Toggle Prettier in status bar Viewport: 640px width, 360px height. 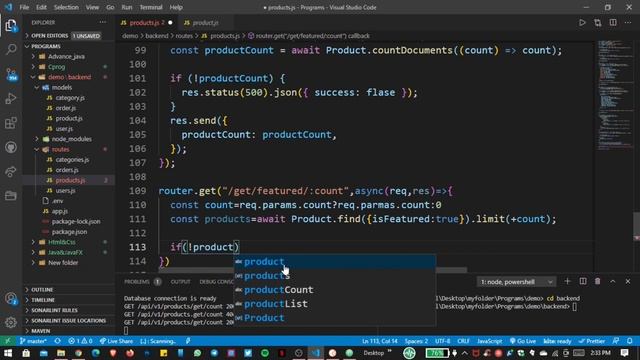pos(591,341)
